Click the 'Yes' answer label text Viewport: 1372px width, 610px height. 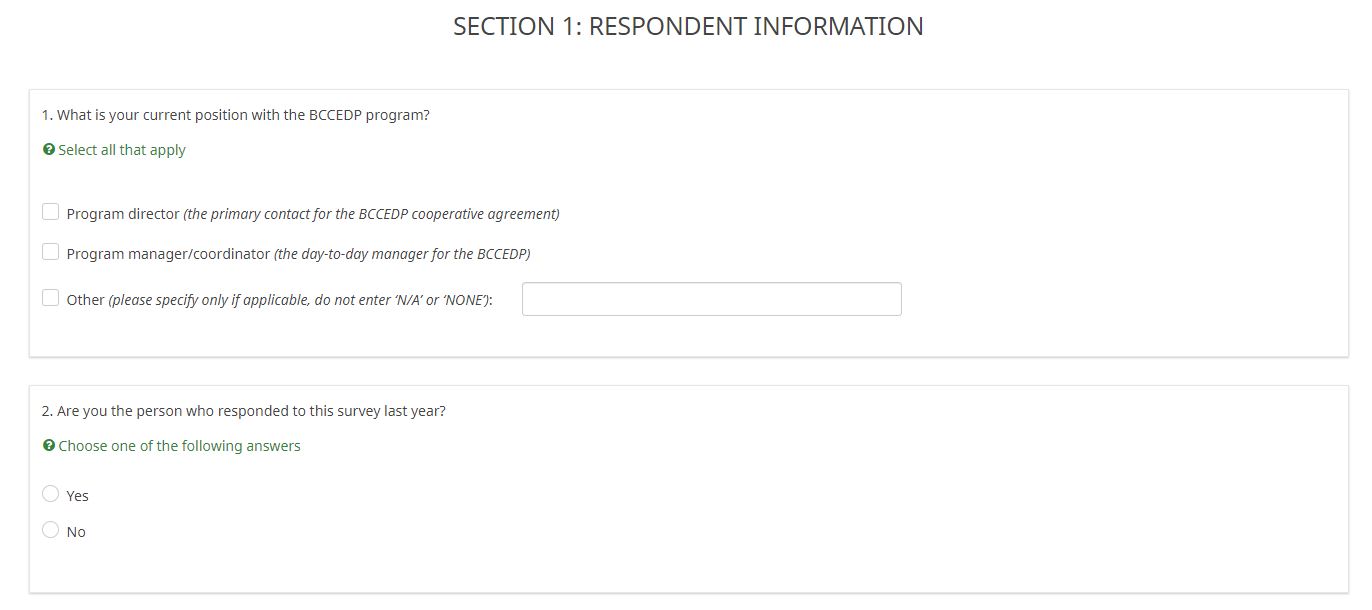[x=78, y=496]
